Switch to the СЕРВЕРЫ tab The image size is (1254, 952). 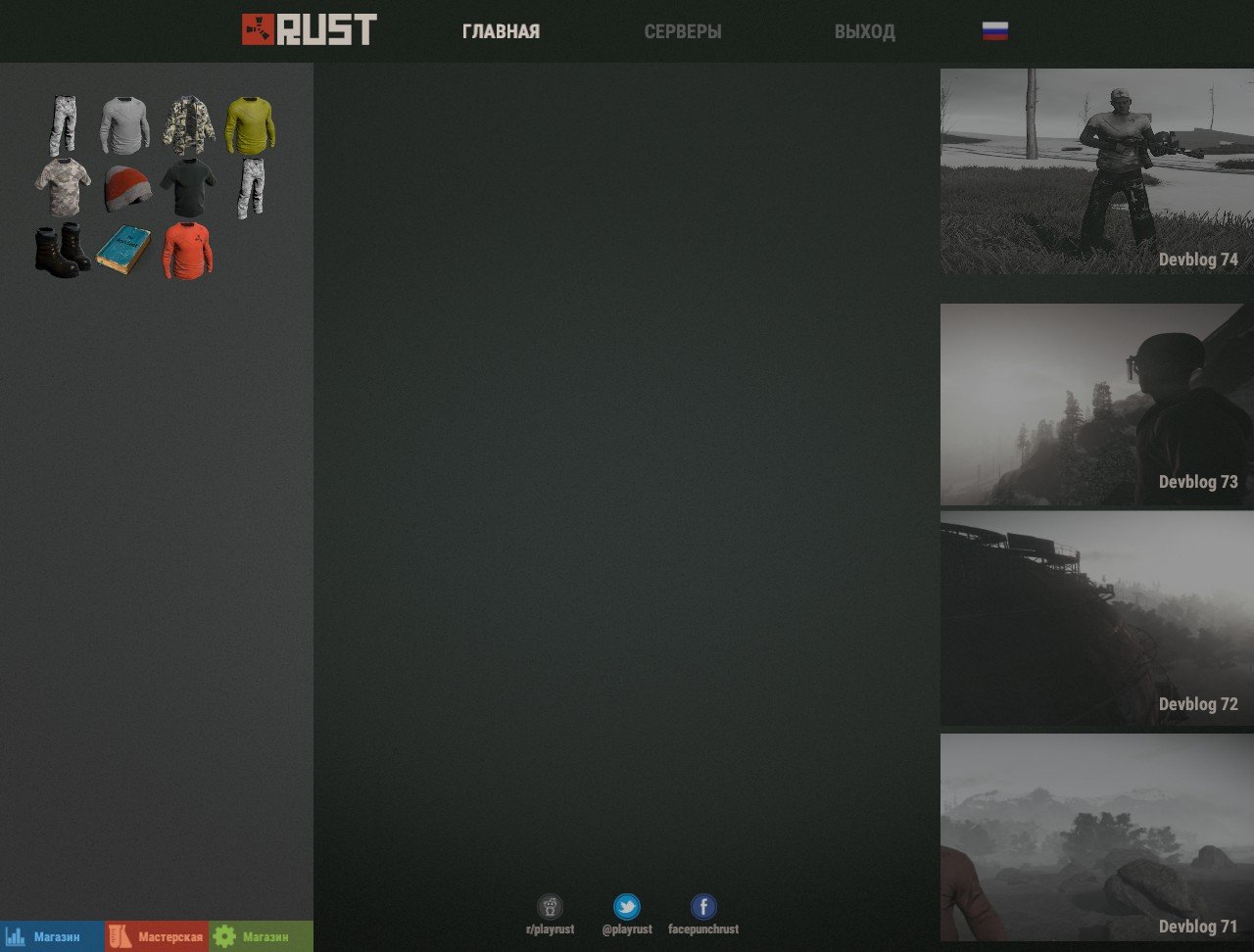point(683,30)
